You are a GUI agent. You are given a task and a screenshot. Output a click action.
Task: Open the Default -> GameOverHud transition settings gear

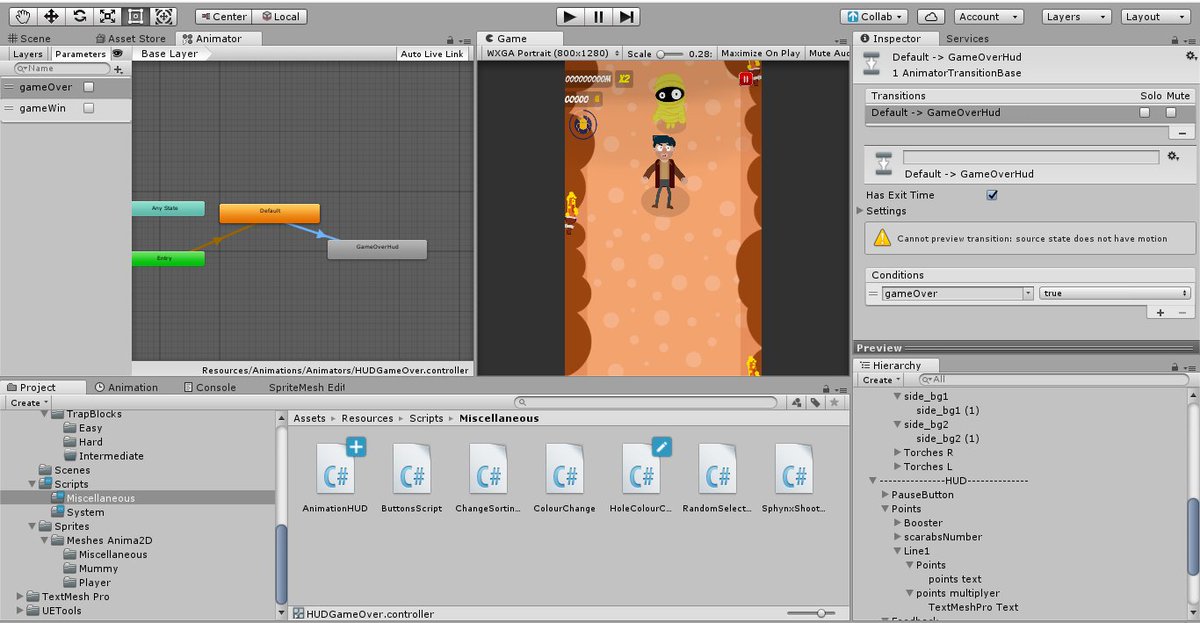click(x=1174, y=157)
